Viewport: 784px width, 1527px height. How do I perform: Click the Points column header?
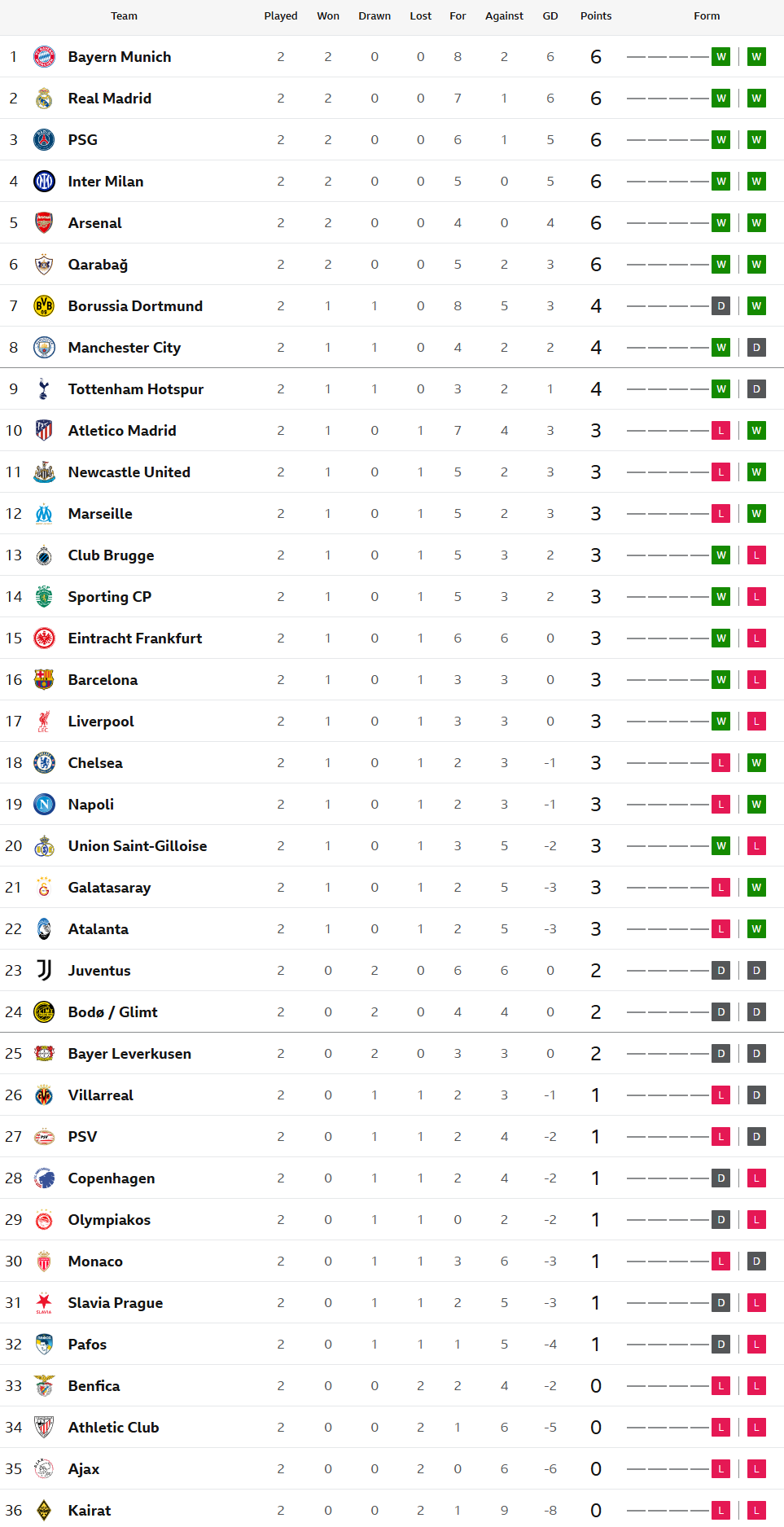coord(596,16)
